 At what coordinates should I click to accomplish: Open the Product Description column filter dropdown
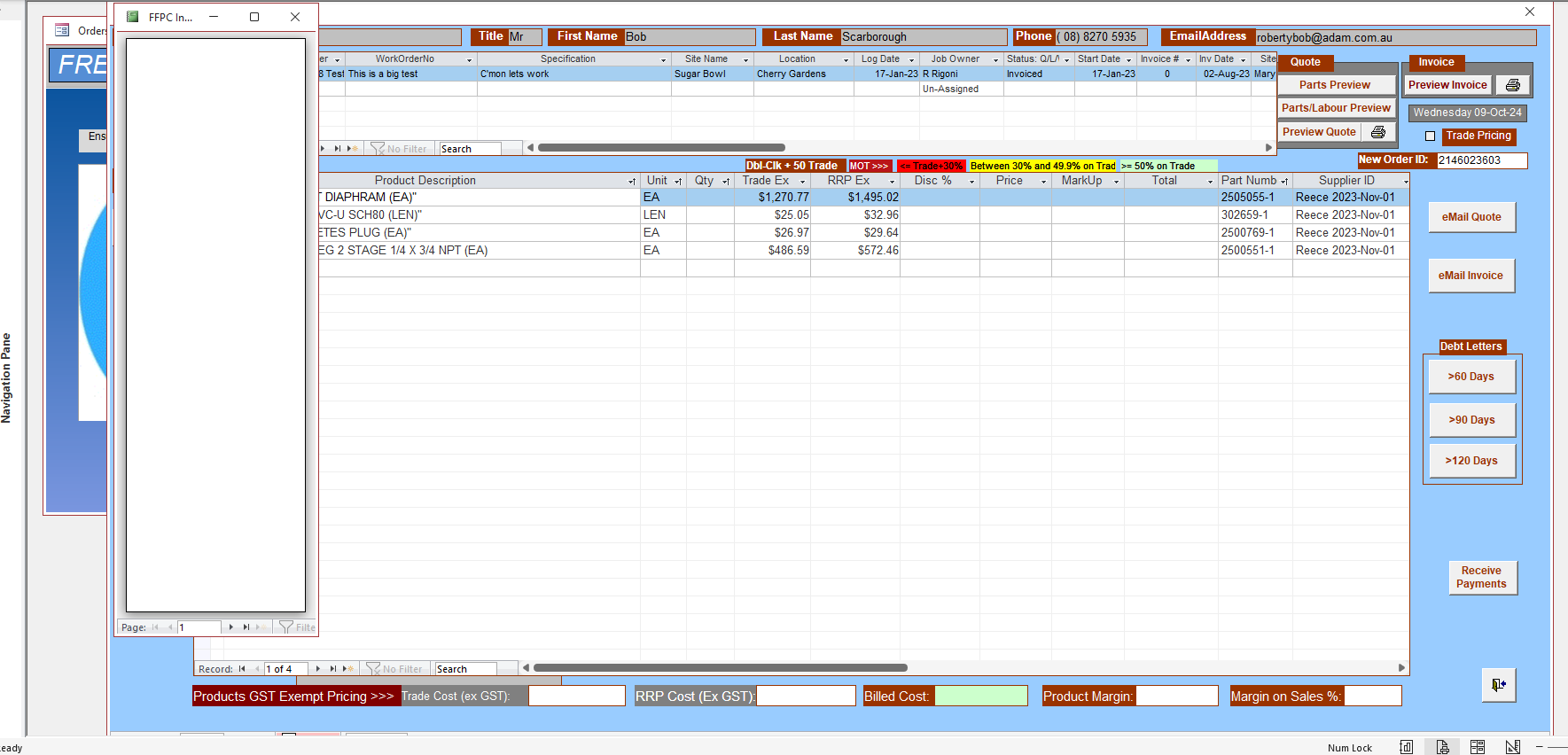click(632, 181)
